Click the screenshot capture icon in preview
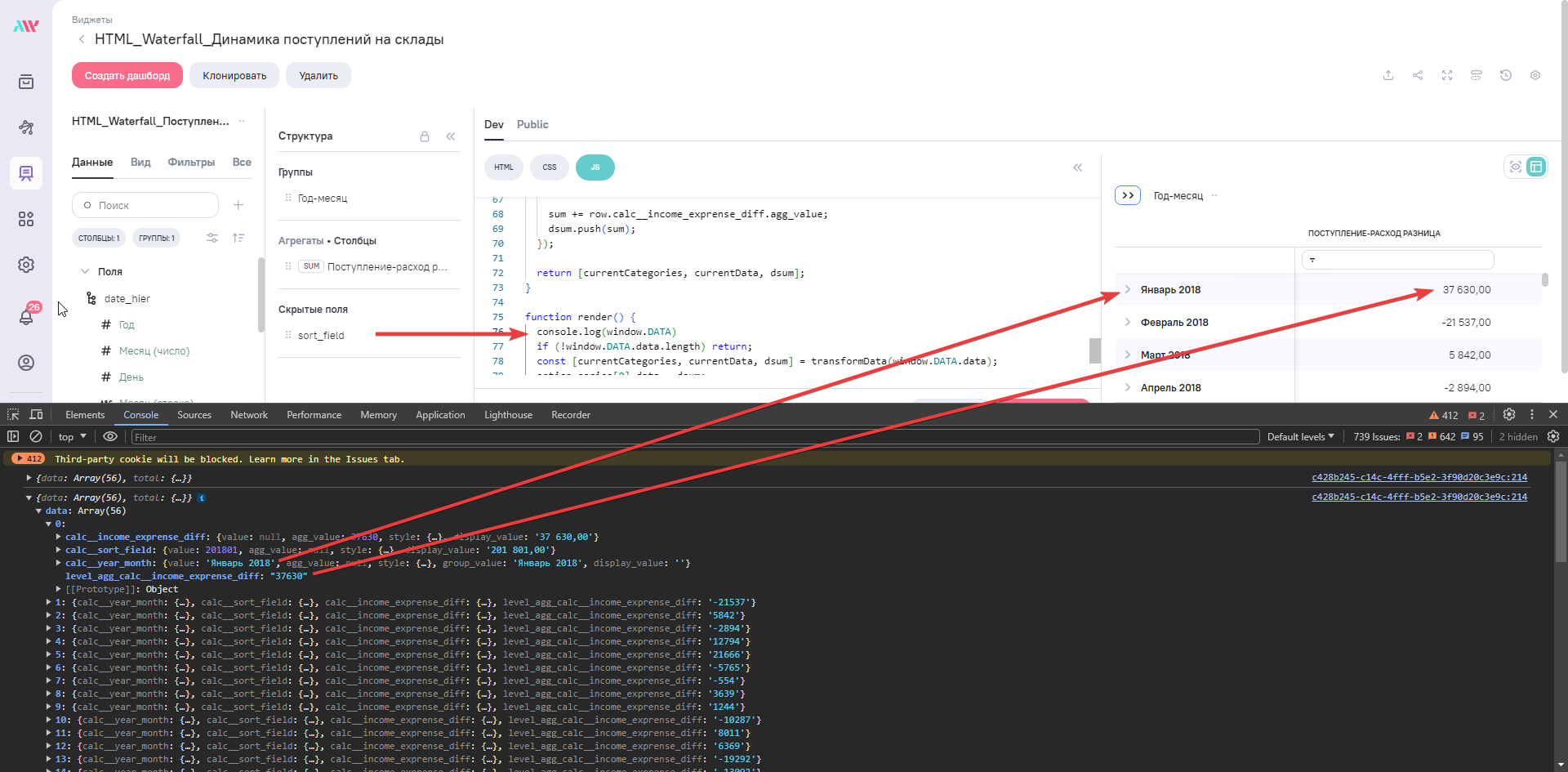 tap(1516, 167)
